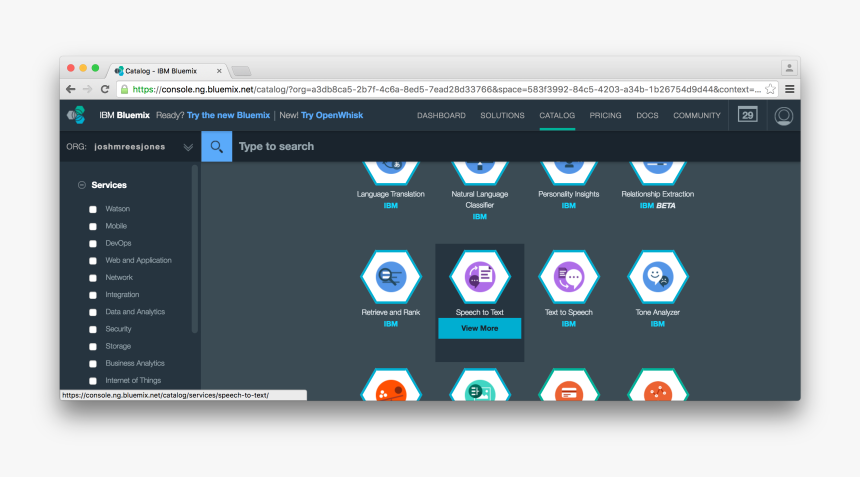Screen dimensions: 860x477
Task: Open the orange nodes icon below Tone Analyzer
Action: pyautogui.click(x=658, y=385)
